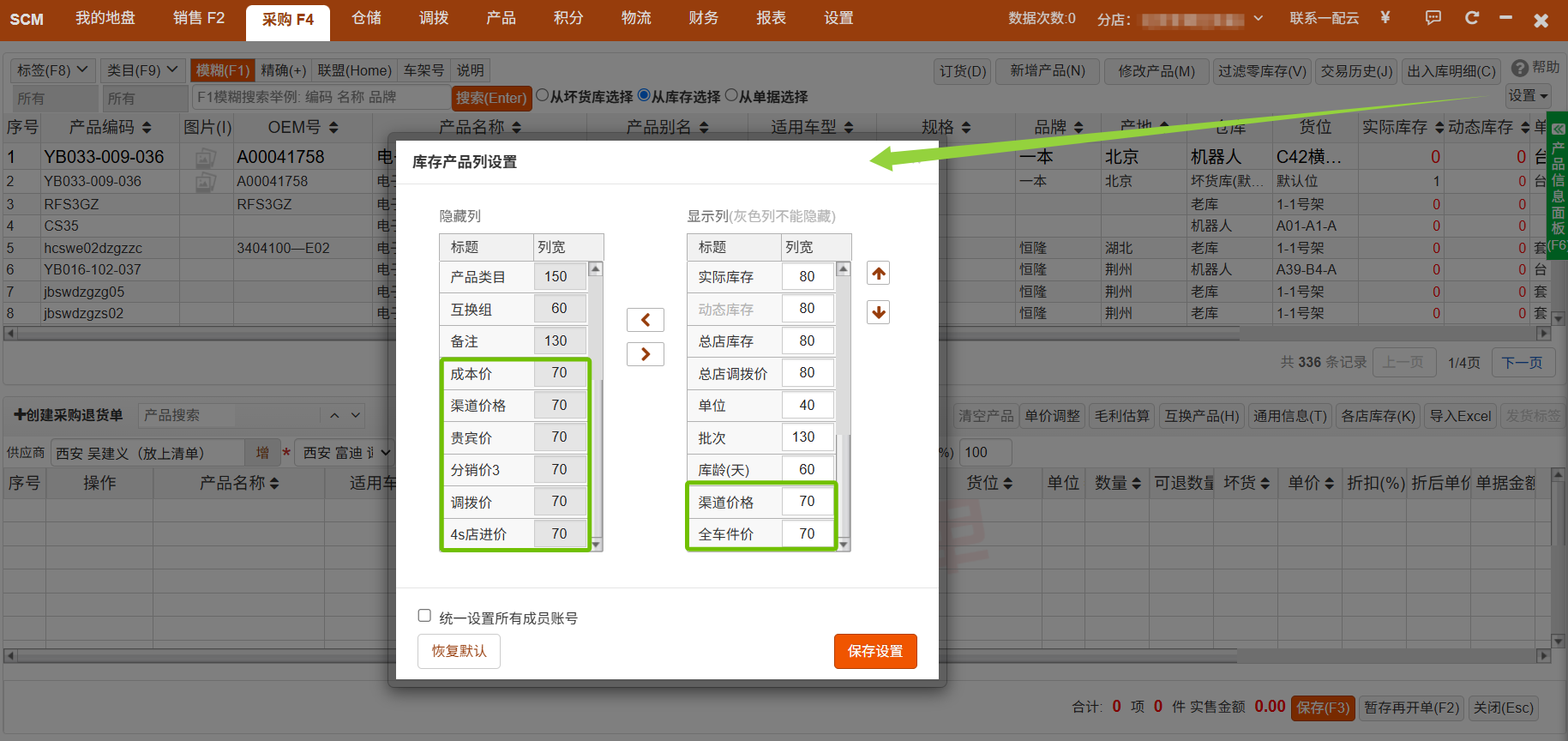Open the currency yen icon in the title bar
Screen dimensions: 1568x741
coord(1385,18)
